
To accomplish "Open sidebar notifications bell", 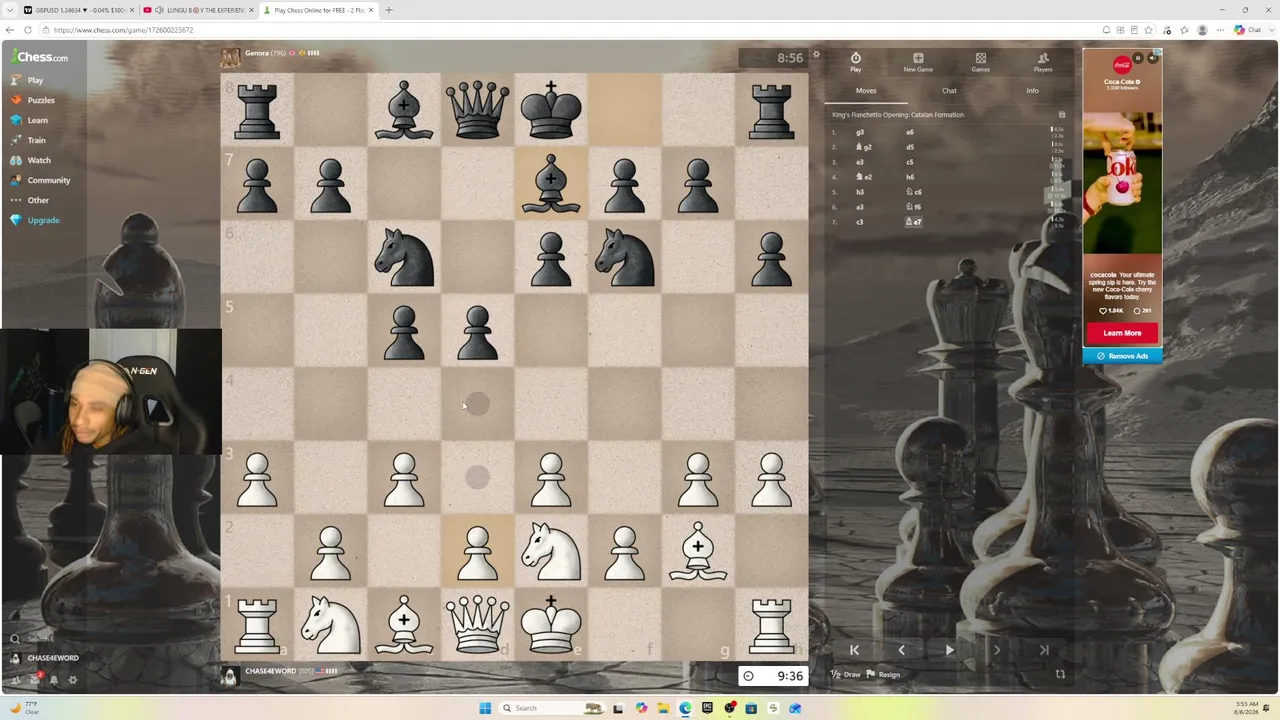I will 53,680.
